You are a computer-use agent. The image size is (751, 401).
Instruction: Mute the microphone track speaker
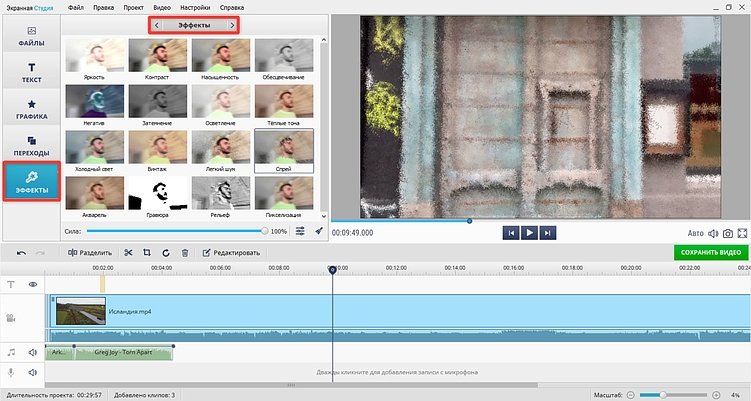[33, 372]
